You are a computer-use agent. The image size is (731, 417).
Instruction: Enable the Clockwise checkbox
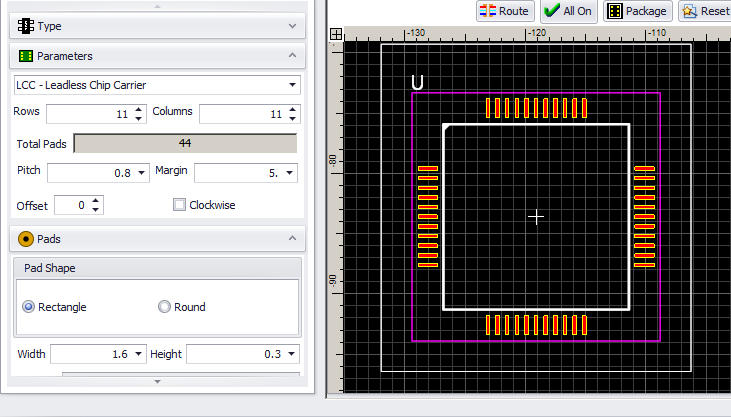179,205
